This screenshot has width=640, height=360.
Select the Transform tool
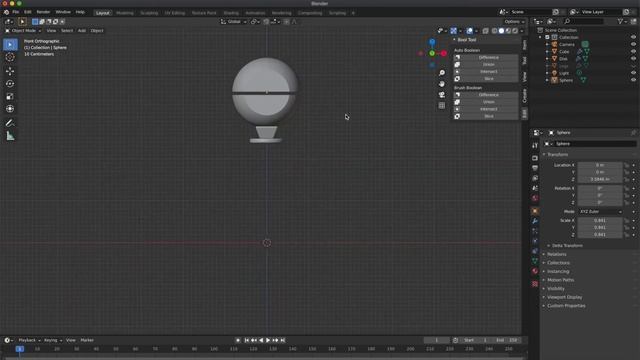click(x=10, y=109)
